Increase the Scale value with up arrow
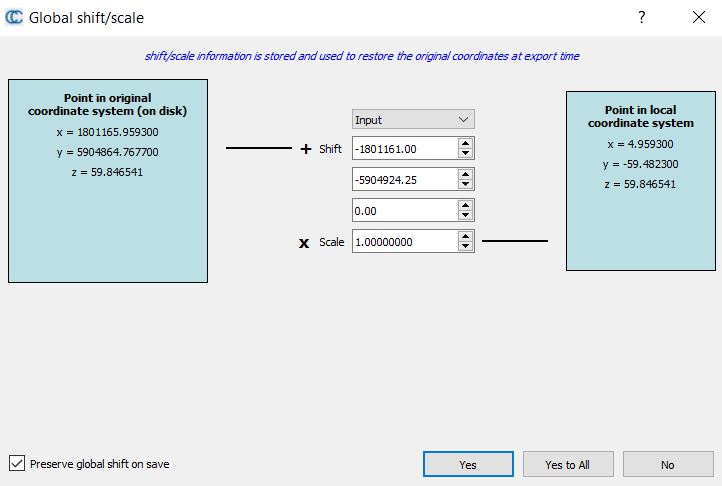The height and width of the screenshot is (486, 722). click(465, 236)
